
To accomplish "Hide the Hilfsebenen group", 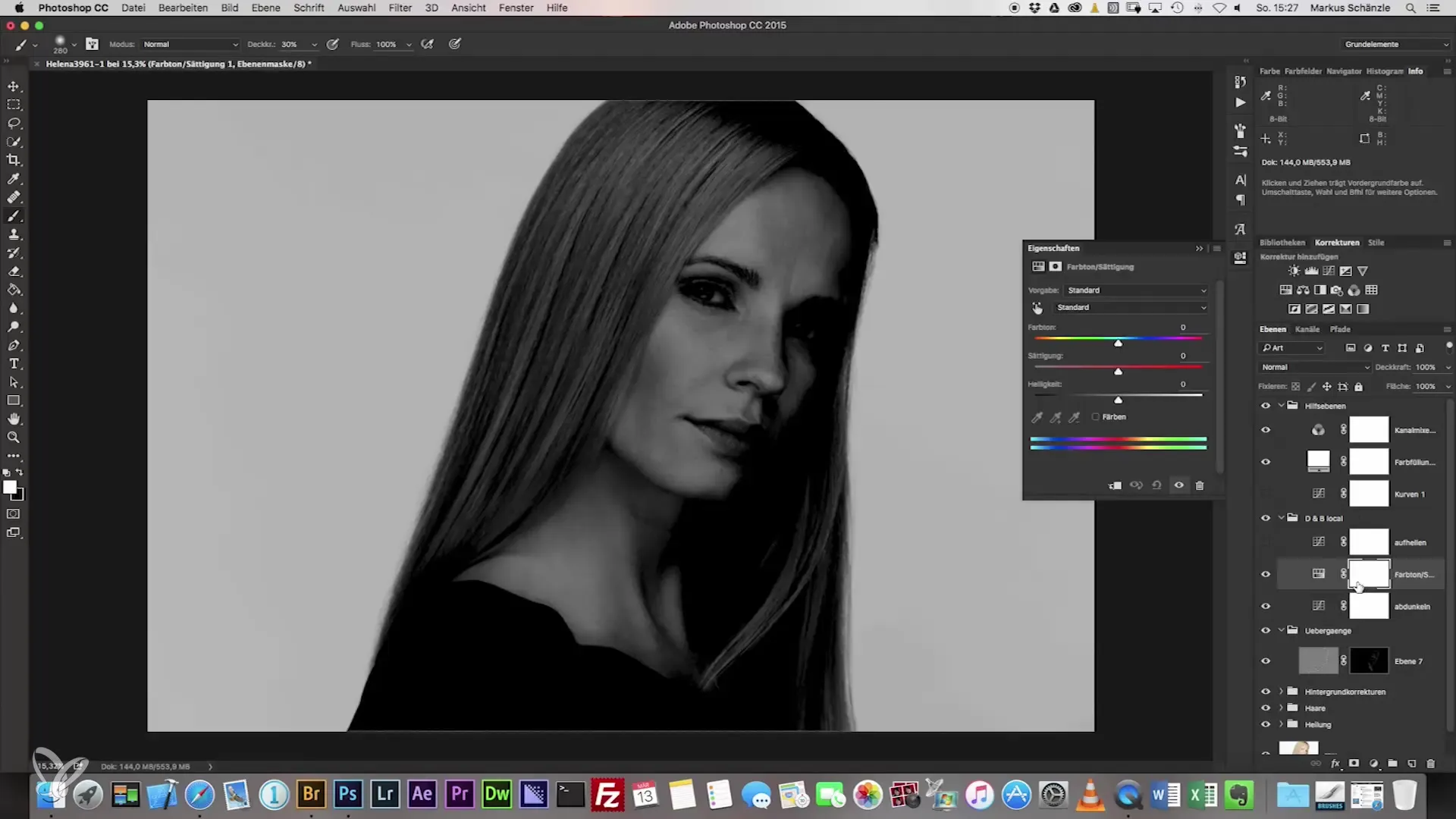I will pos(1266,406).
